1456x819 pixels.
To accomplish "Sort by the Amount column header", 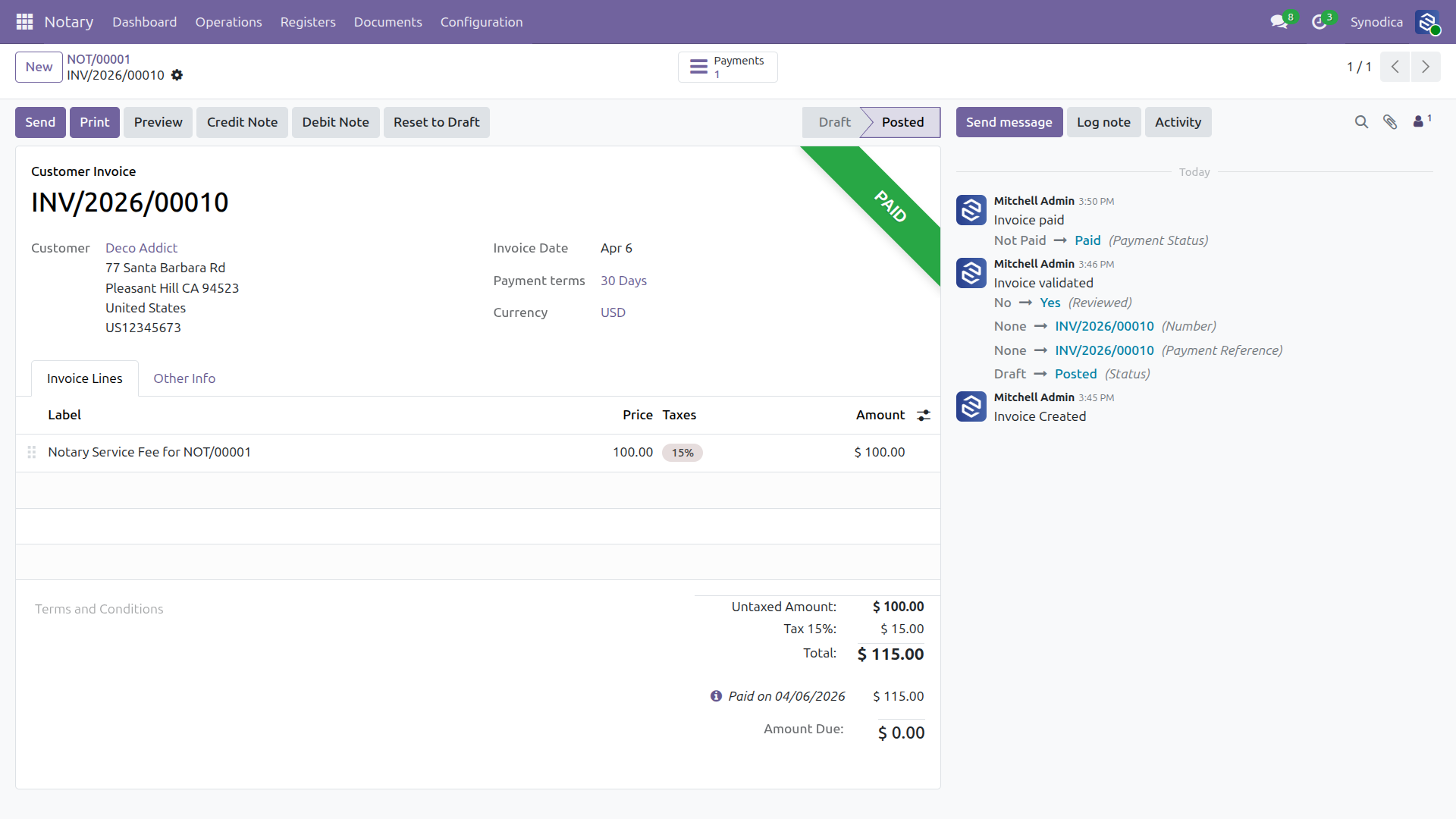I will [880, 415].
